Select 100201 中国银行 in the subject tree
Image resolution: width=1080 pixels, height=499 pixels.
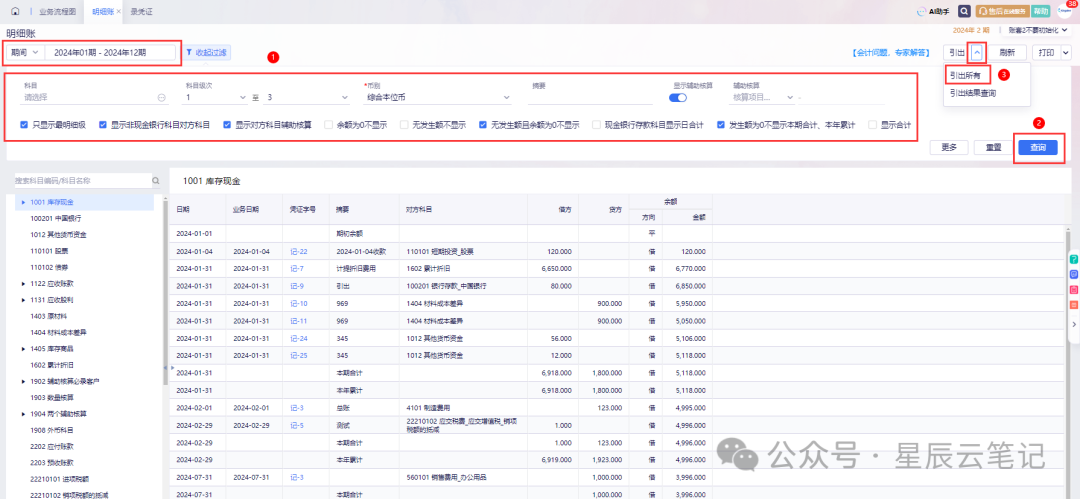point(55,218)
